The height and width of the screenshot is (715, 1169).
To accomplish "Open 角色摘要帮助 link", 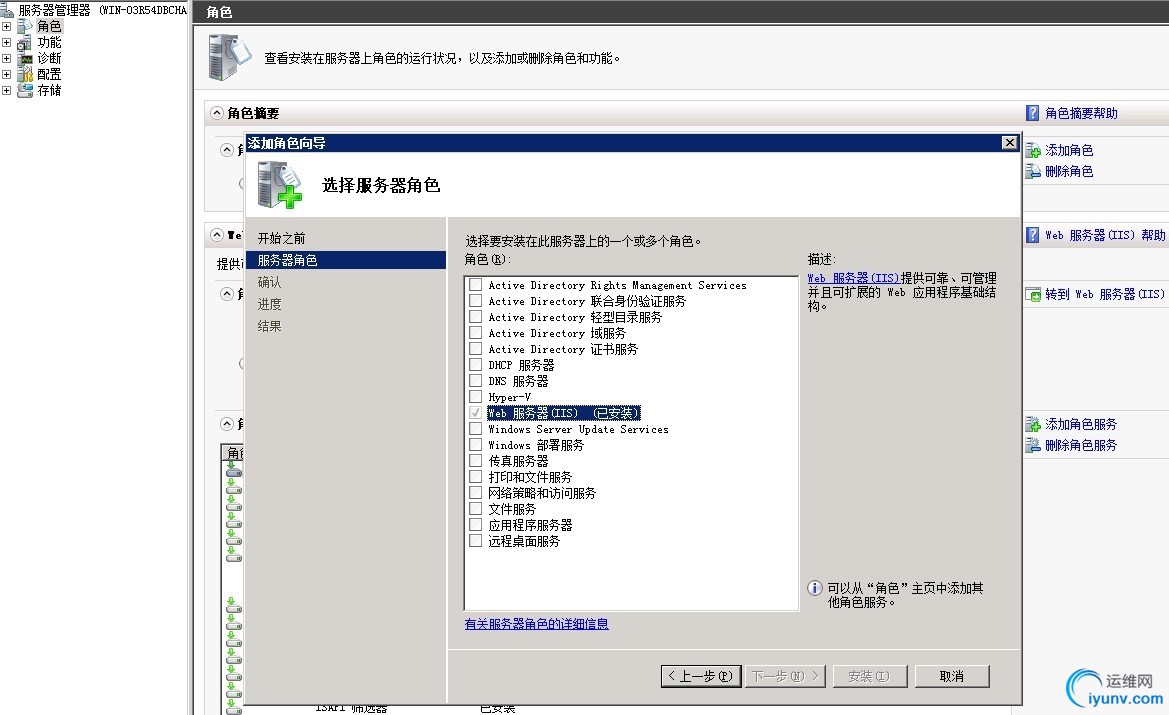I will tap(1081, 113).
